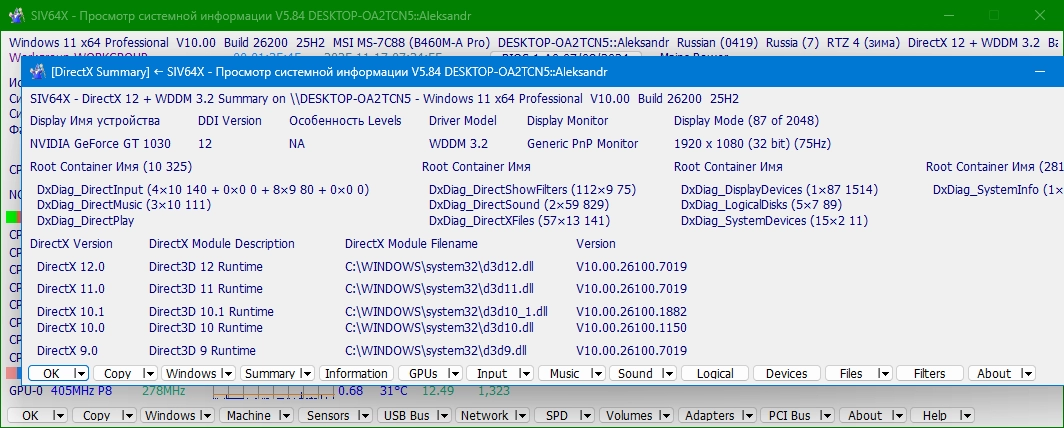The width and height of the screenshot is (1064, 428).
Task: Minimize the DirectX Summary window
Action: click(1039, 71)
